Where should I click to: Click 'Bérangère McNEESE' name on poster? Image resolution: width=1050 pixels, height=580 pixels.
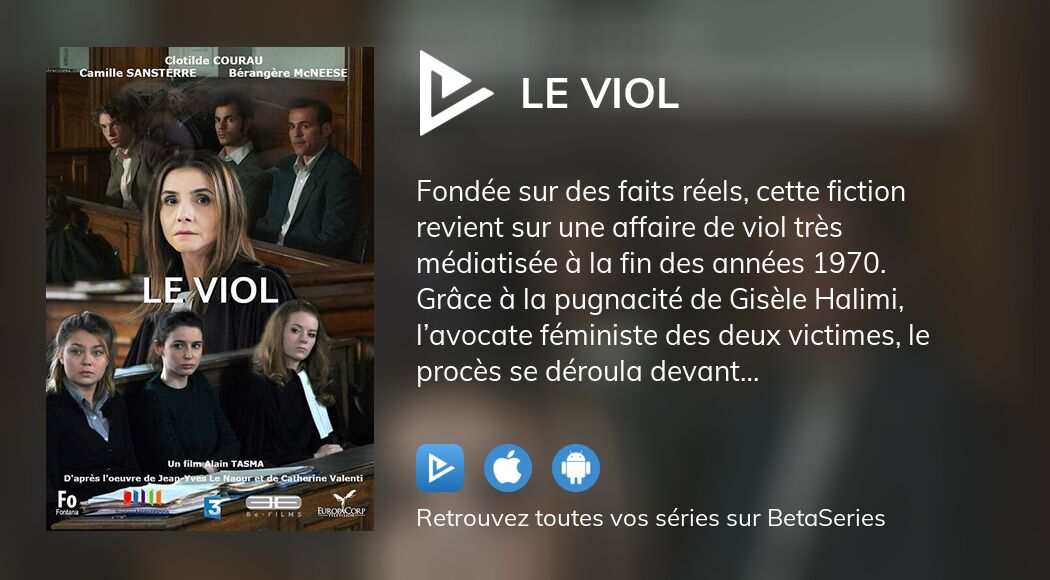point(288,73)
